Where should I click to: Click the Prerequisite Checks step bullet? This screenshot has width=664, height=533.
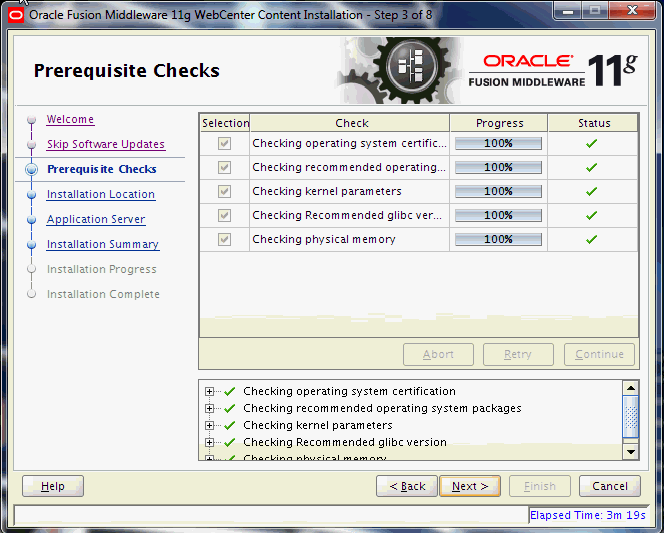[x=31, y=169]
